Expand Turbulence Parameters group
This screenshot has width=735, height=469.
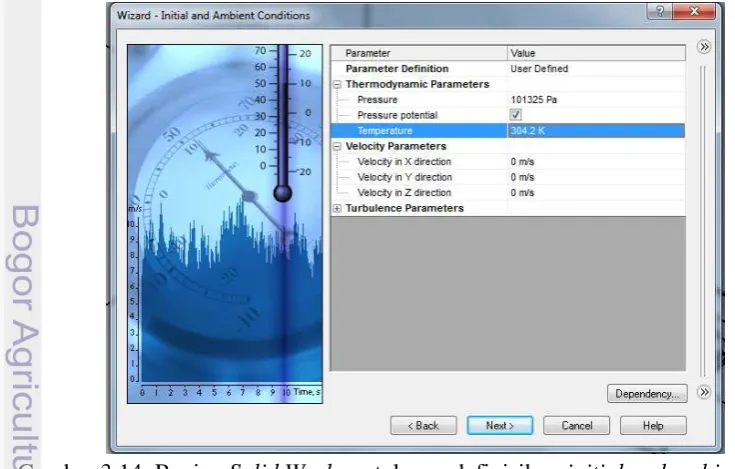click(337, 208)
